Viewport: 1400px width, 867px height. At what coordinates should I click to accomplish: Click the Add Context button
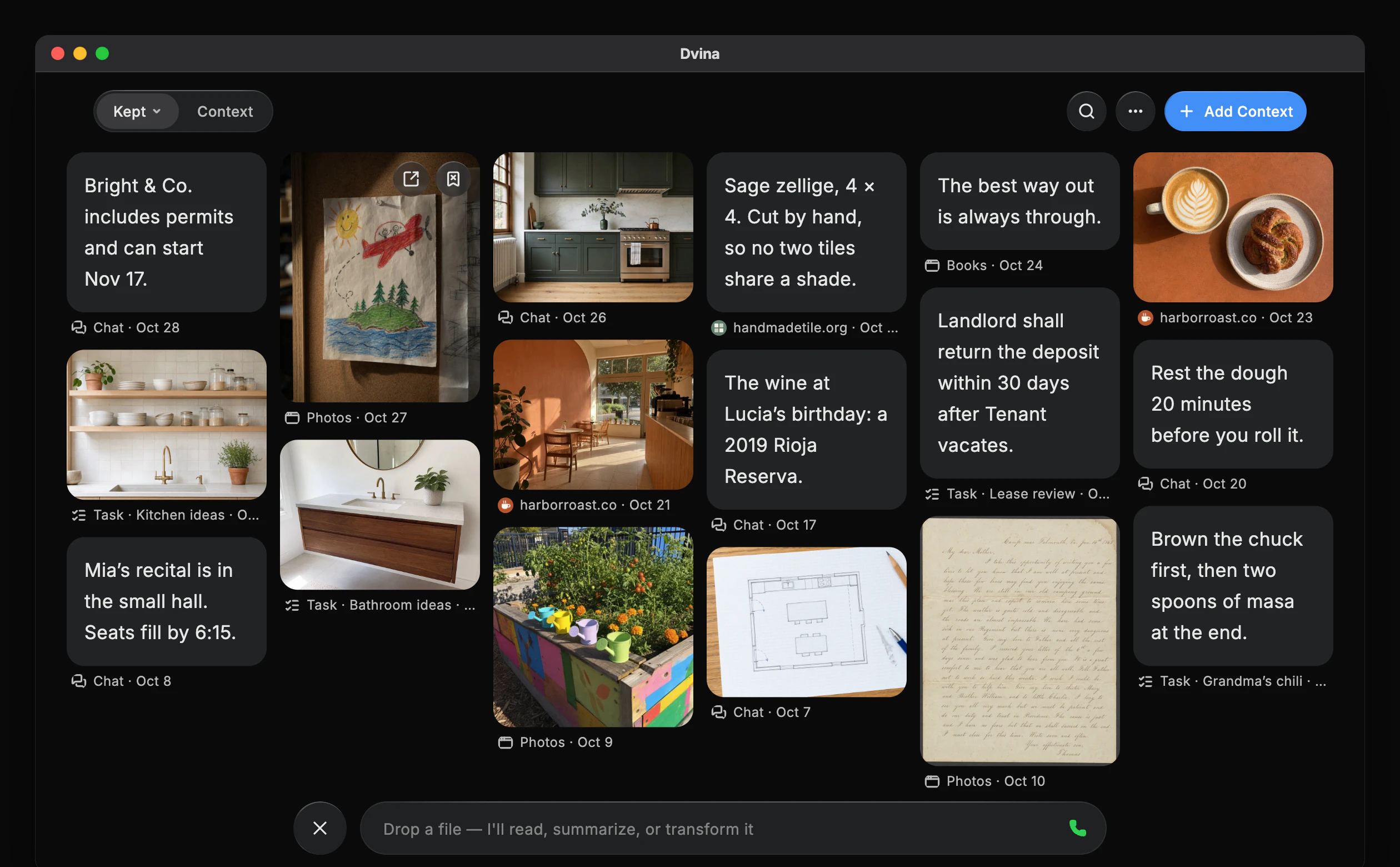[x=1235, y=111]
